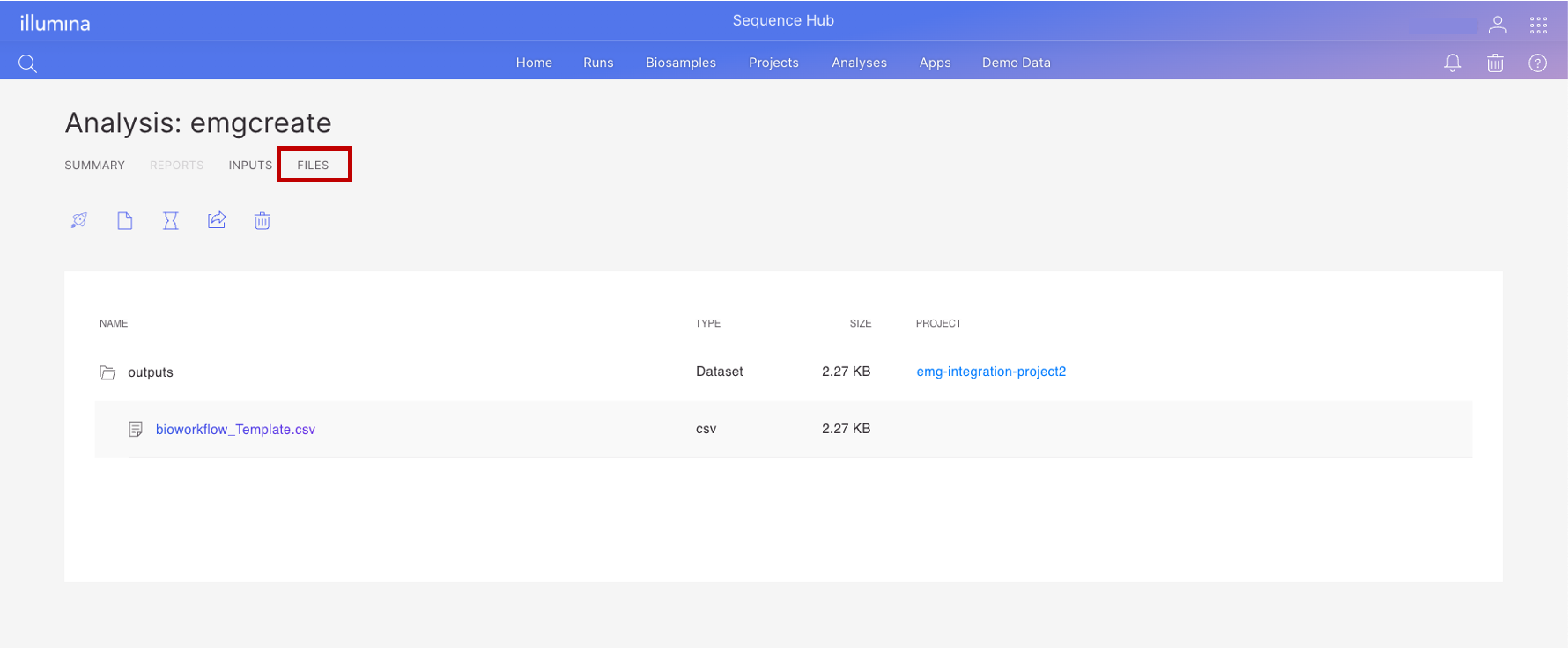Collapse the outputs folder row
The image size is (1568, 648).
108,372
